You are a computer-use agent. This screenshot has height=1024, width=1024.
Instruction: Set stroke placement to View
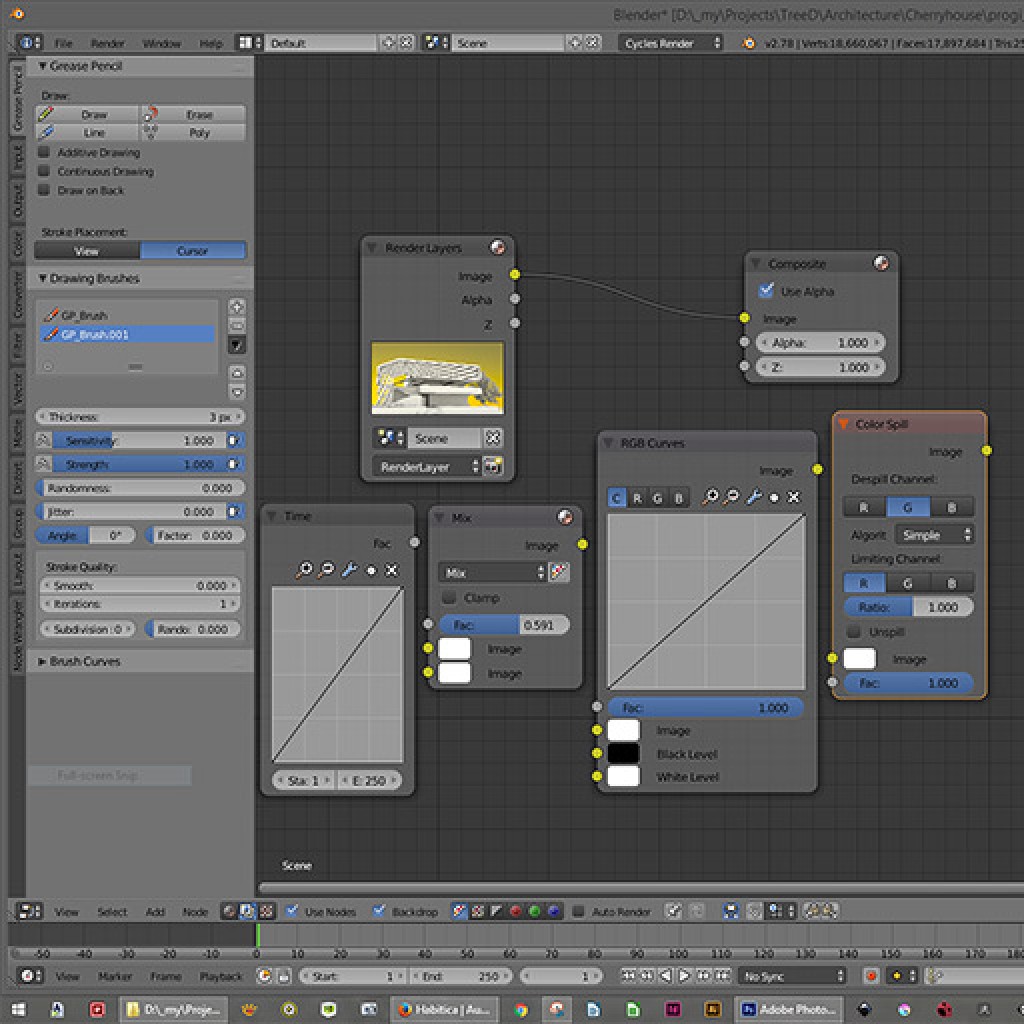point(87,251)
